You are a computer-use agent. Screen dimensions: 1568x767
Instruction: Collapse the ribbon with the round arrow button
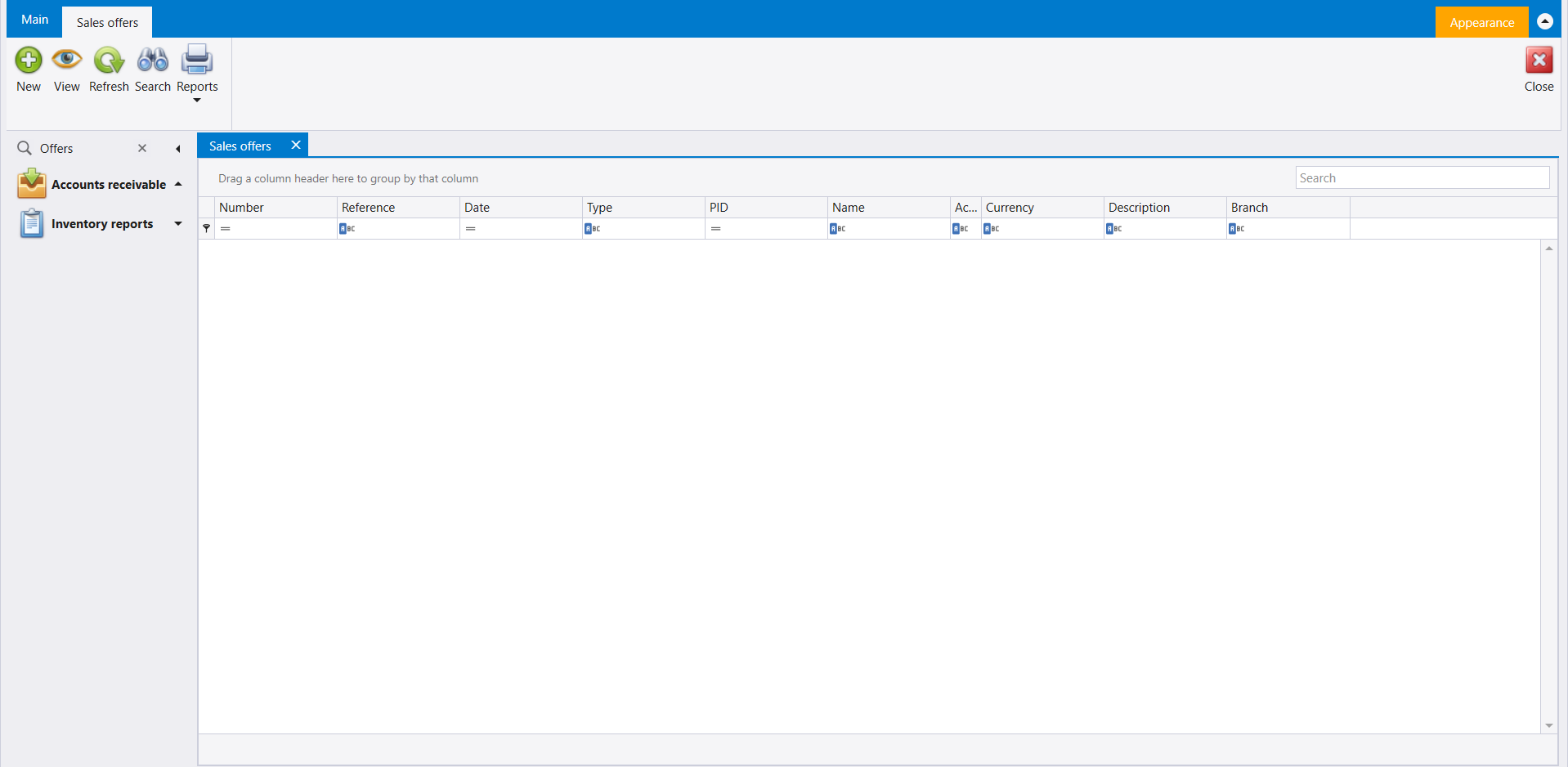1545,21
